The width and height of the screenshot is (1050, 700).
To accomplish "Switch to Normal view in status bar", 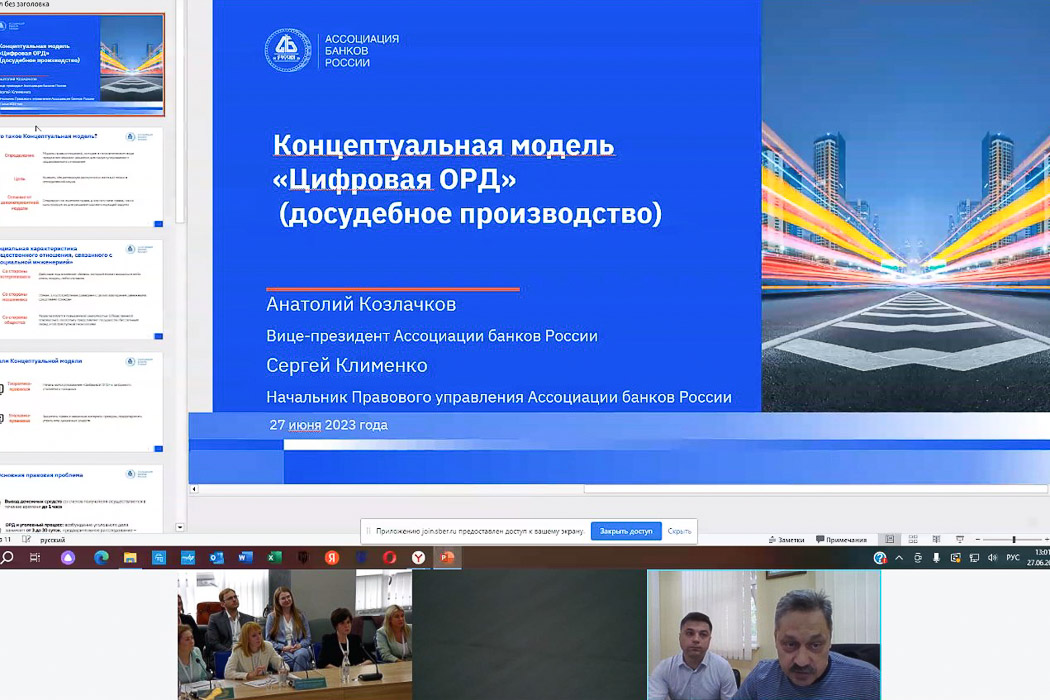I will pyautogui.click(x=889, y=539).
